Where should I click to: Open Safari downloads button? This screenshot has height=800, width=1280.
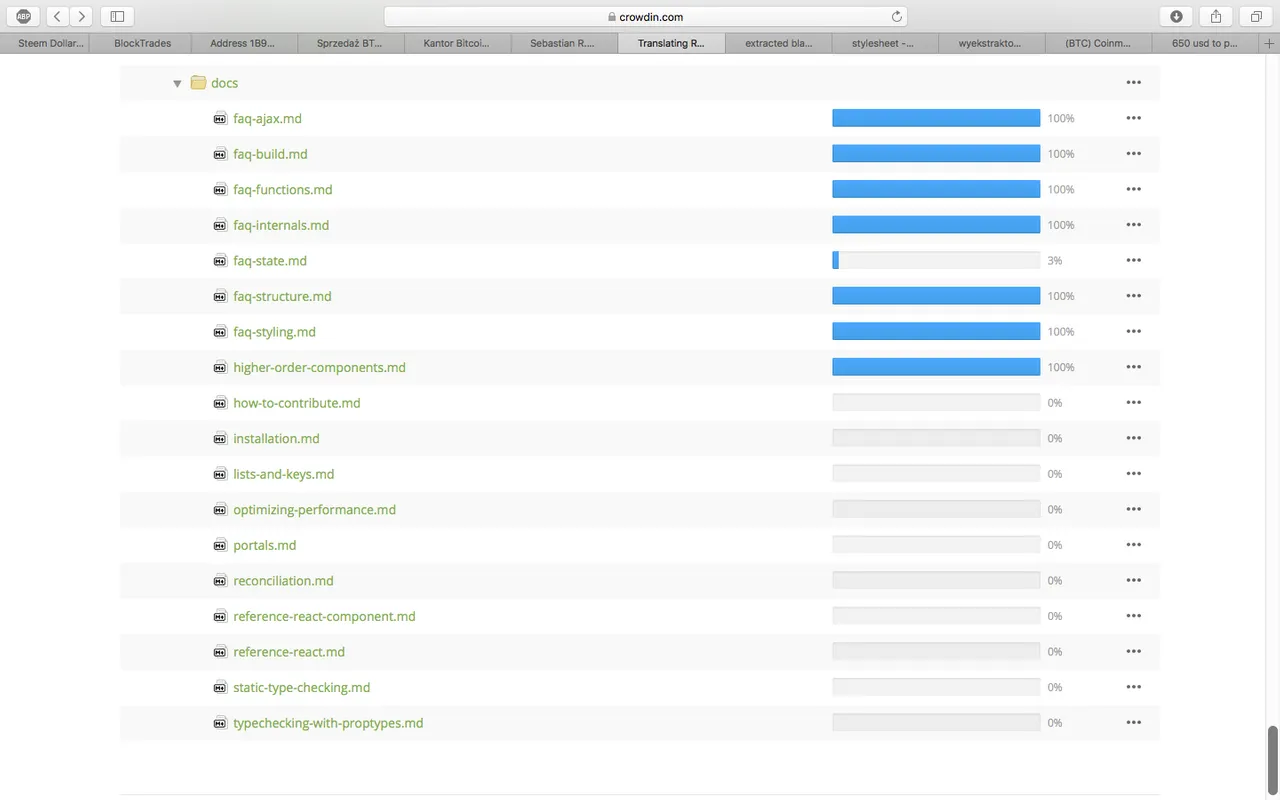click(x=1176, y=16)
